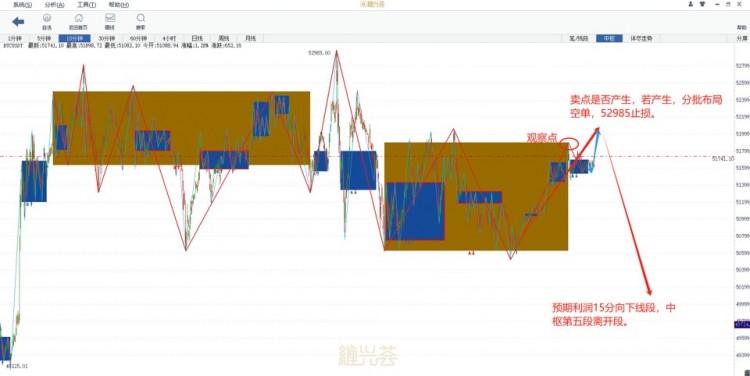The width and height of the screenshot is (750, 376).
Task: Toggle the 中枢 display mode
Action: 609,38
